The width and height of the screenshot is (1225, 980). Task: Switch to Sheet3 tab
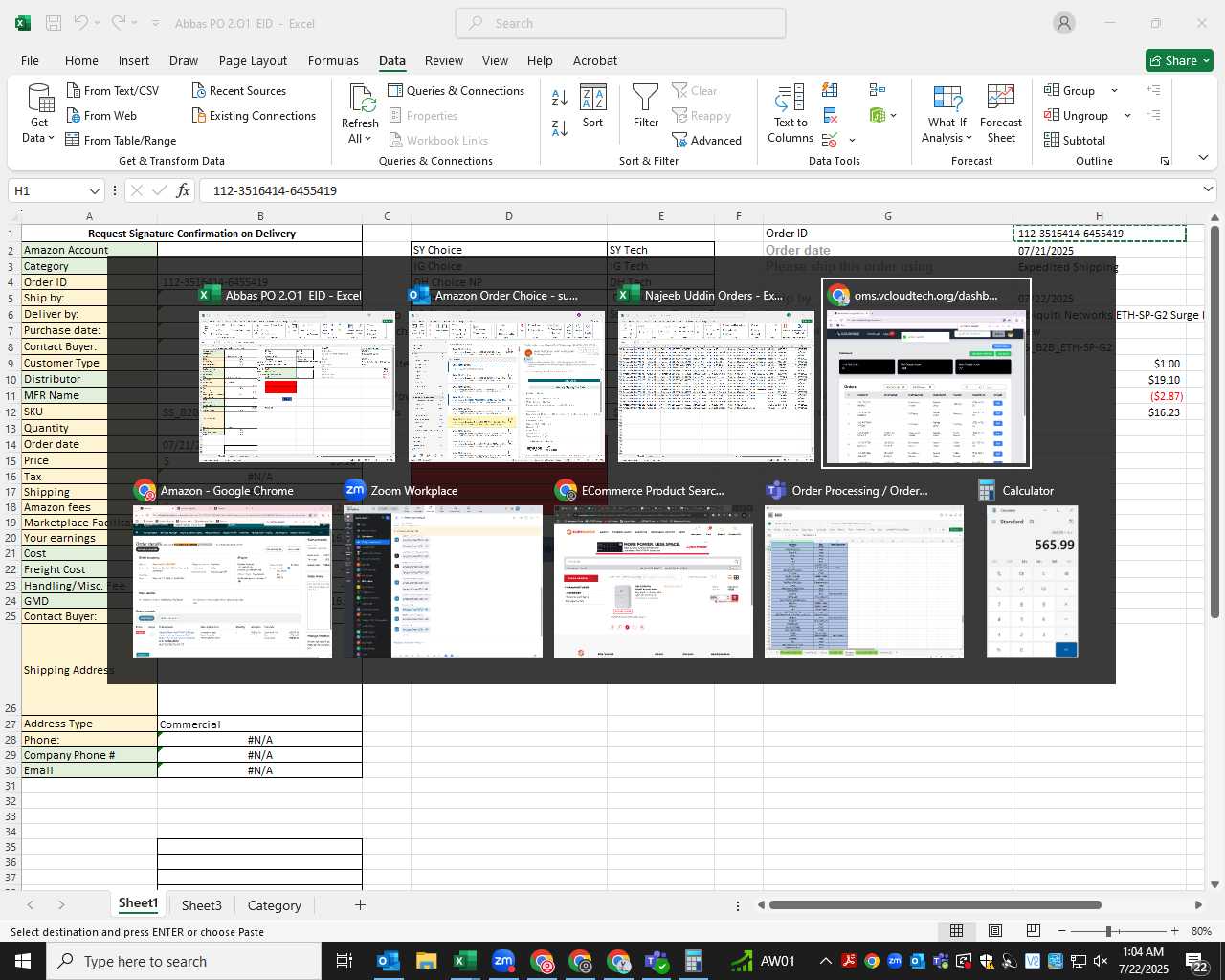pos(201,905)
